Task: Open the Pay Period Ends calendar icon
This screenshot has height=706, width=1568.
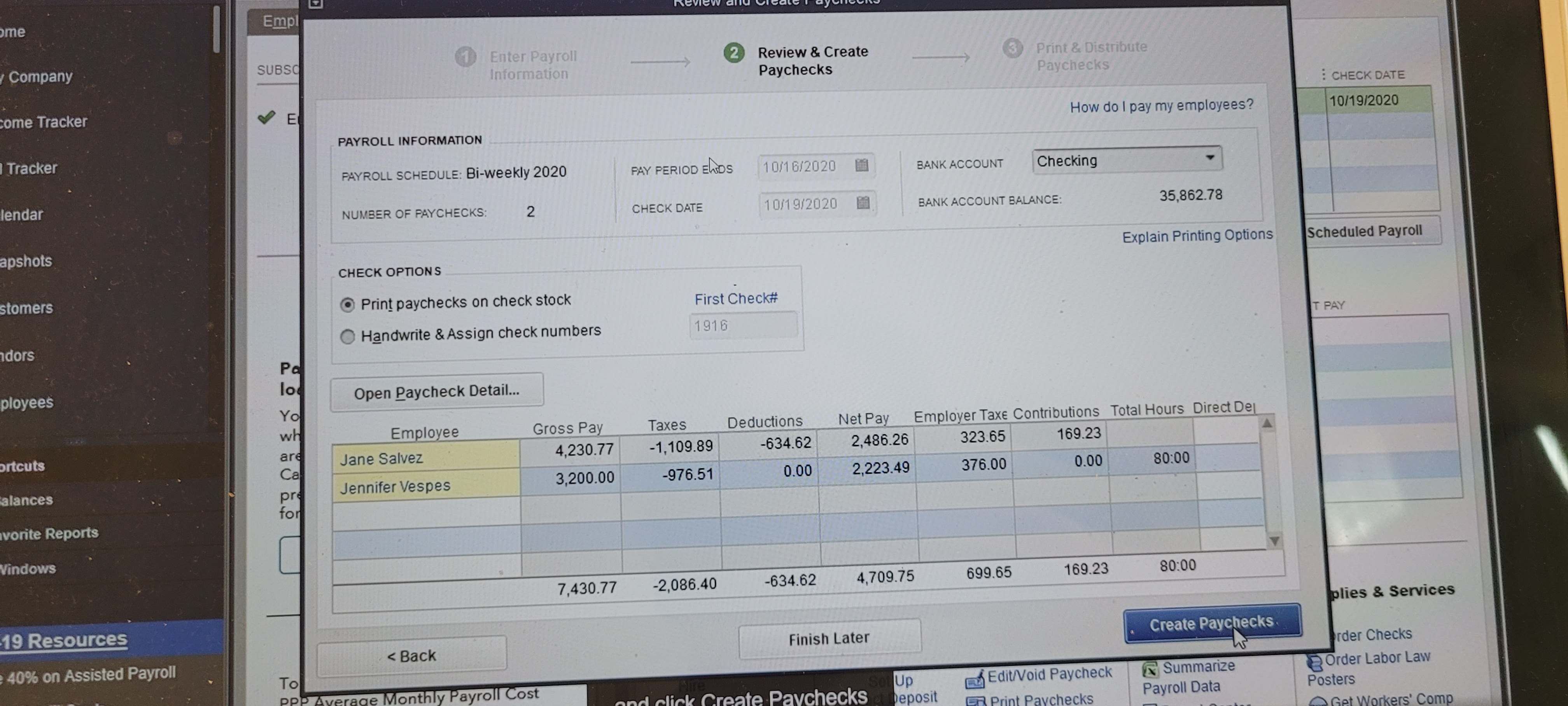Action: click(861, 166)
